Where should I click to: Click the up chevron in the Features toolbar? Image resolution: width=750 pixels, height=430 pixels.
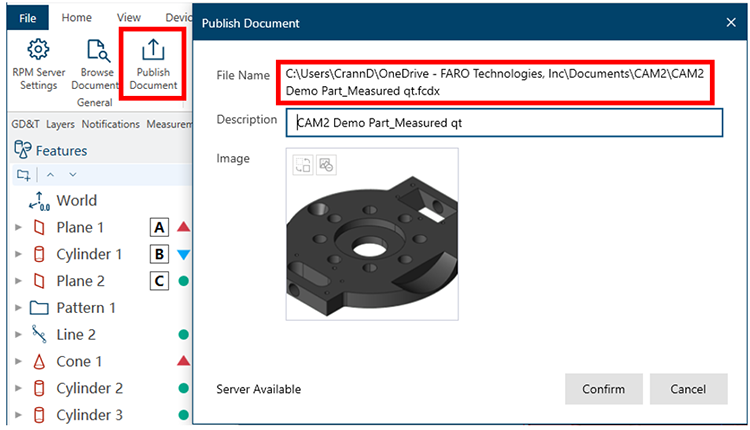(x=51, y=175)
